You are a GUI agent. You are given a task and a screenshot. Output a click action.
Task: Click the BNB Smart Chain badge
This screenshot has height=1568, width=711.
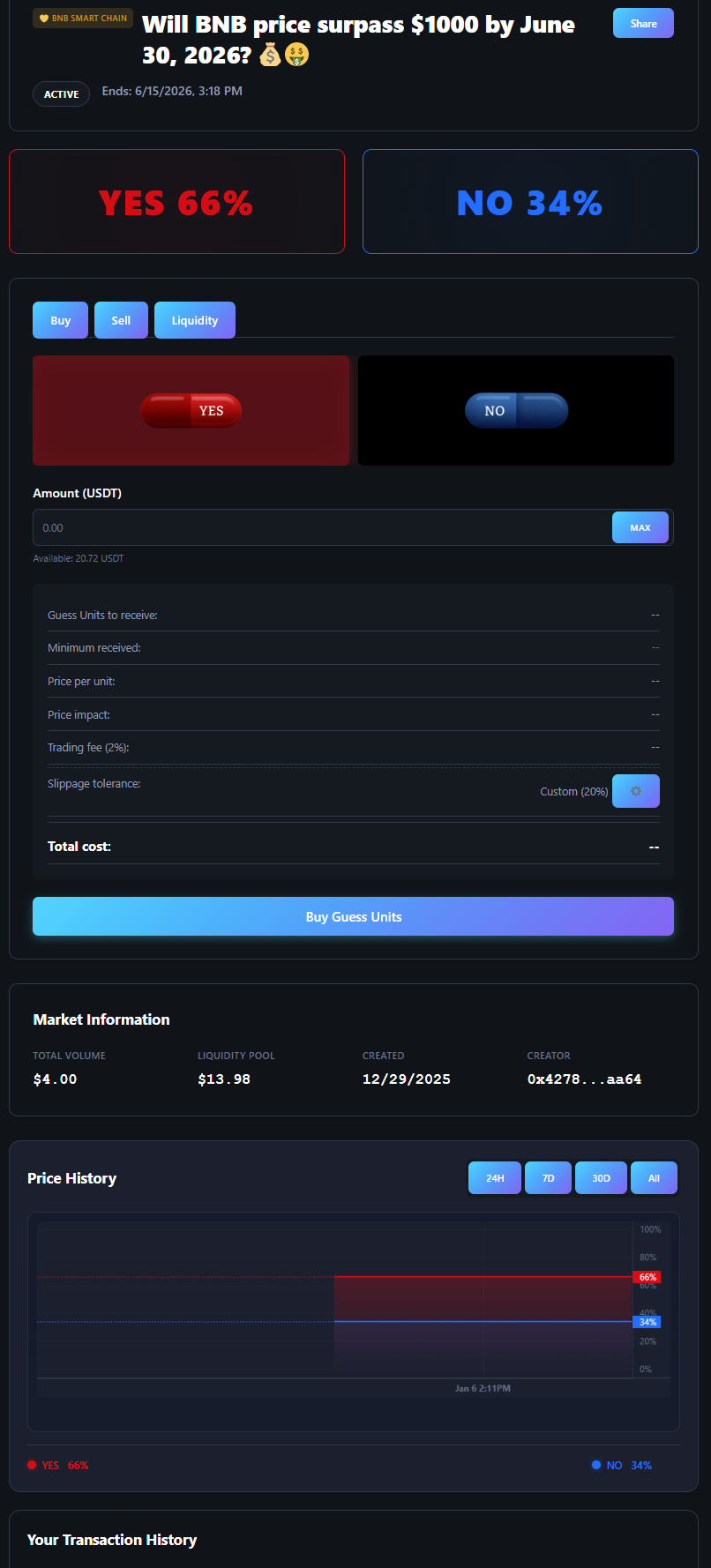[83, 18]
